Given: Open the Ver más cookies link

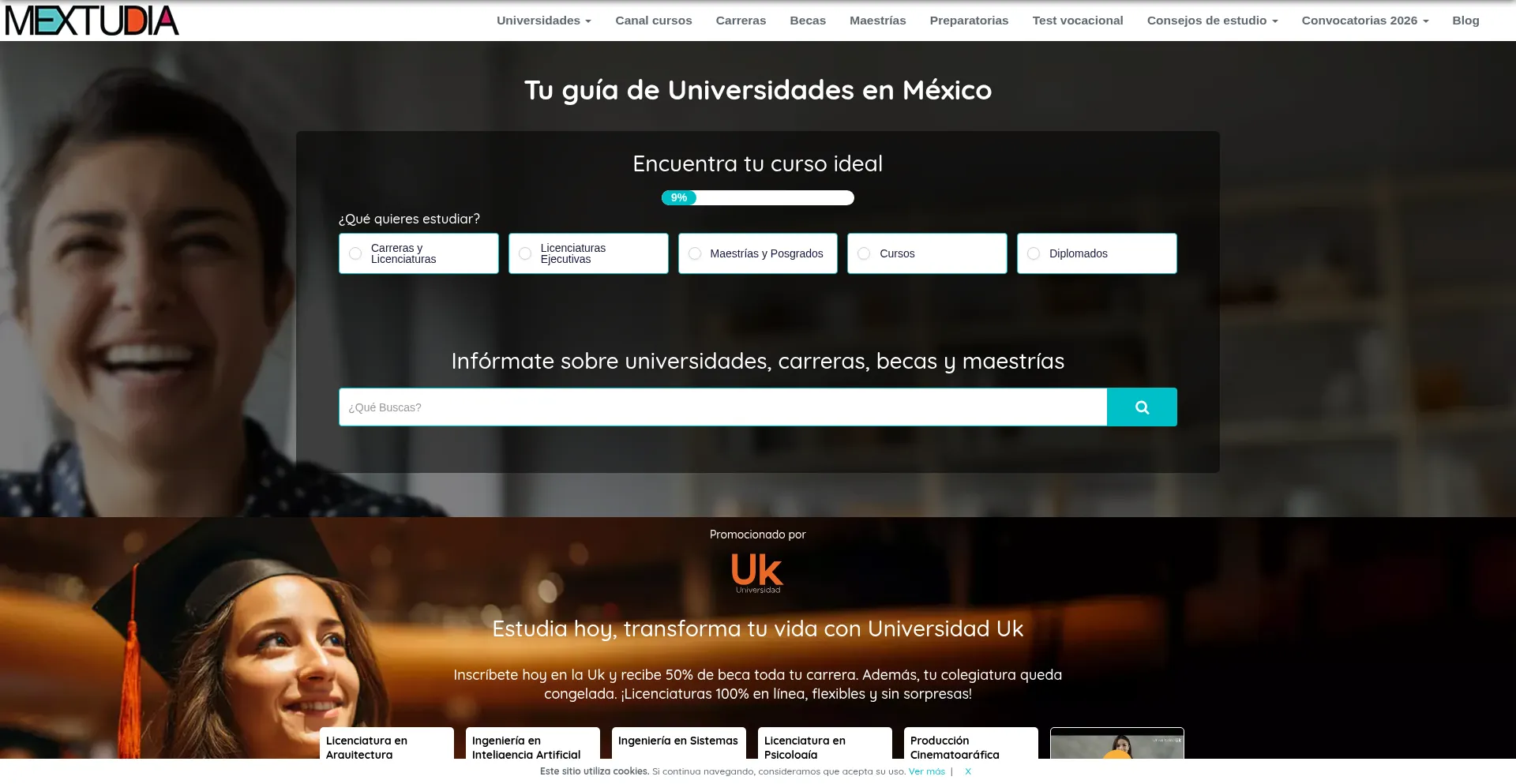Looking at the screenshot, I should pyautogui.click(x=926, y=771).
